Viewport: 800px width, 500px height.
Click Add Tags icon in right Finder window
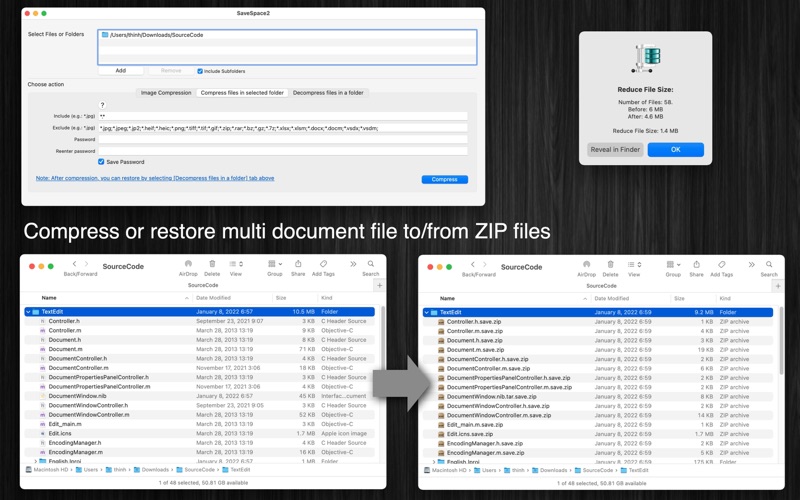721,264
